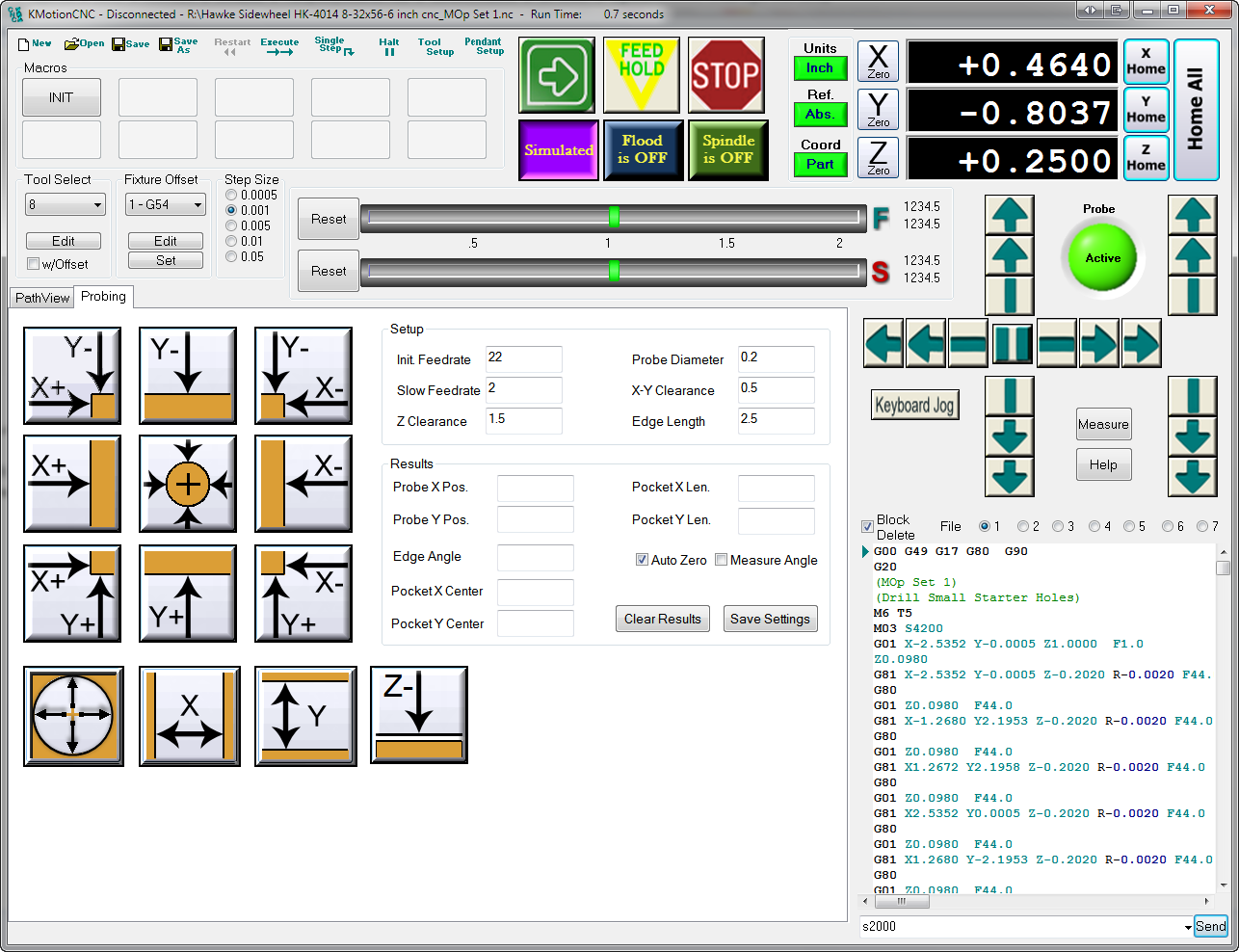Switch to the PathView tab

pyautogui.click(x=42, y=298)
